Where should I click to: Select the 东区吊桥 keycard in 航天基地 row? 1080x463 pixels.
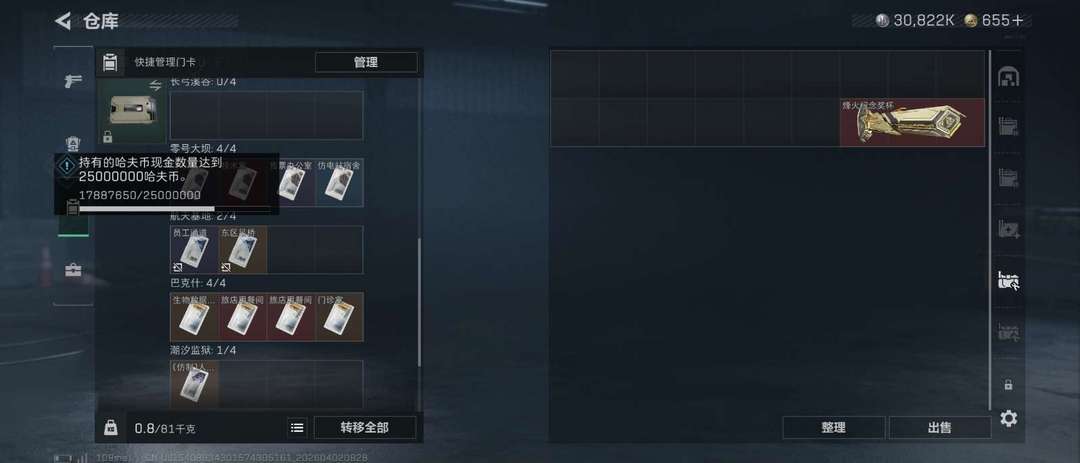(242, 250)
